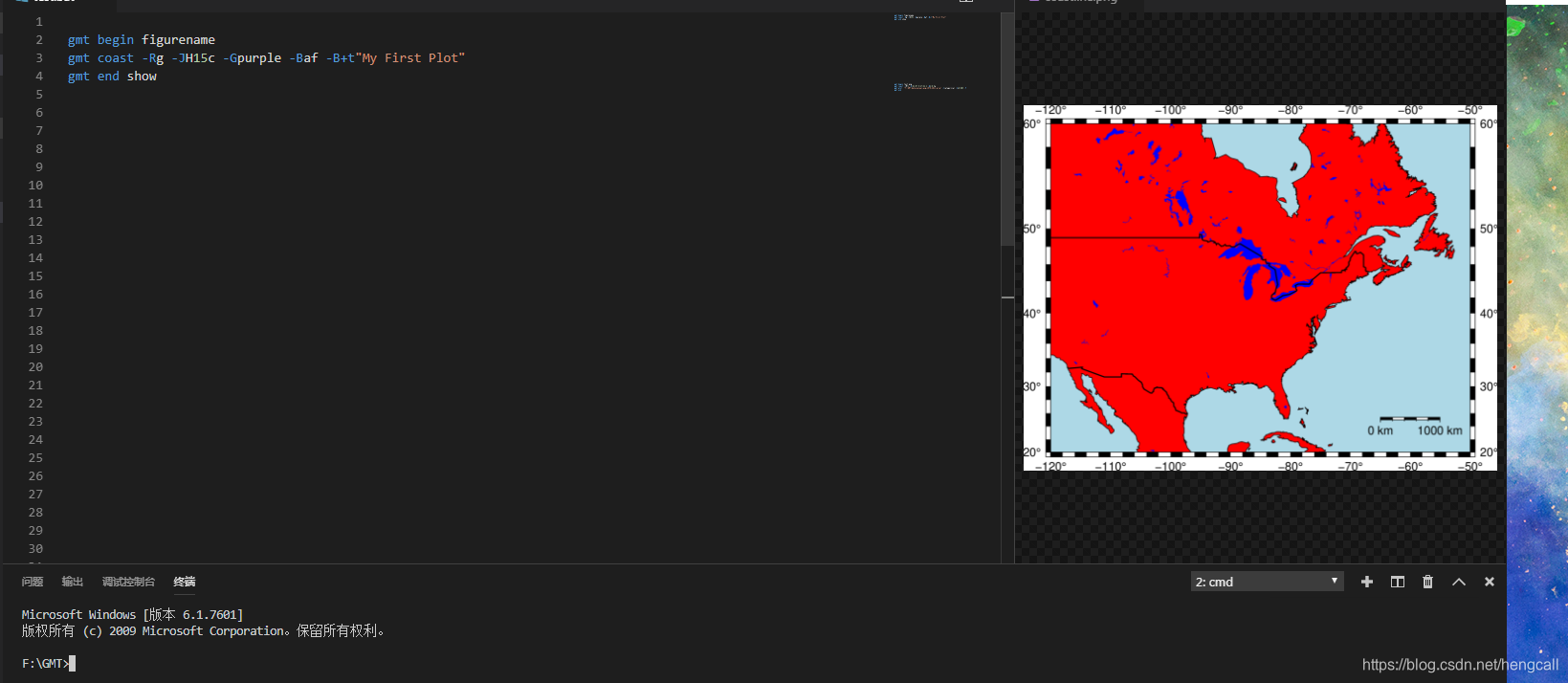The width and height of the screenshot is (1568, 683).
Task: Open the '2: cmd' terminal dropdown
Action: pyautogui.click(x=1267, y=582)
